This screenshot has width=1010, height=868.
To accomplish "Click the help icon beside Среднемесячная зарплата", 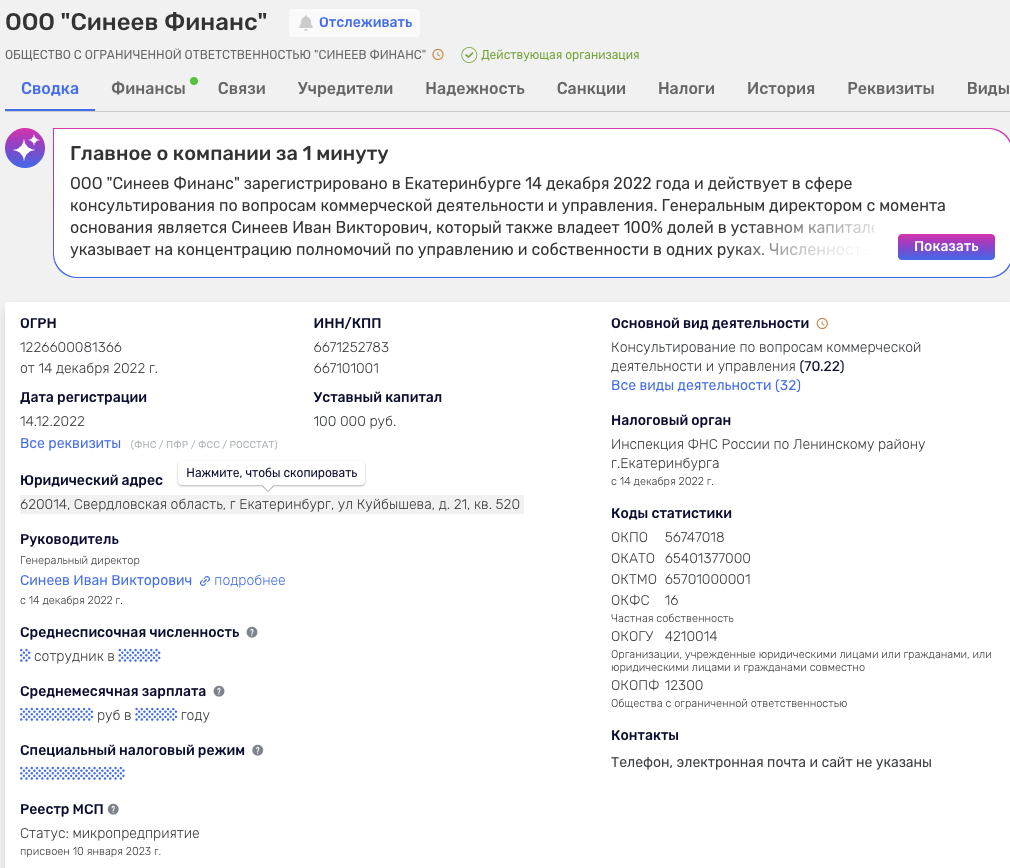I will click(219, 691).
